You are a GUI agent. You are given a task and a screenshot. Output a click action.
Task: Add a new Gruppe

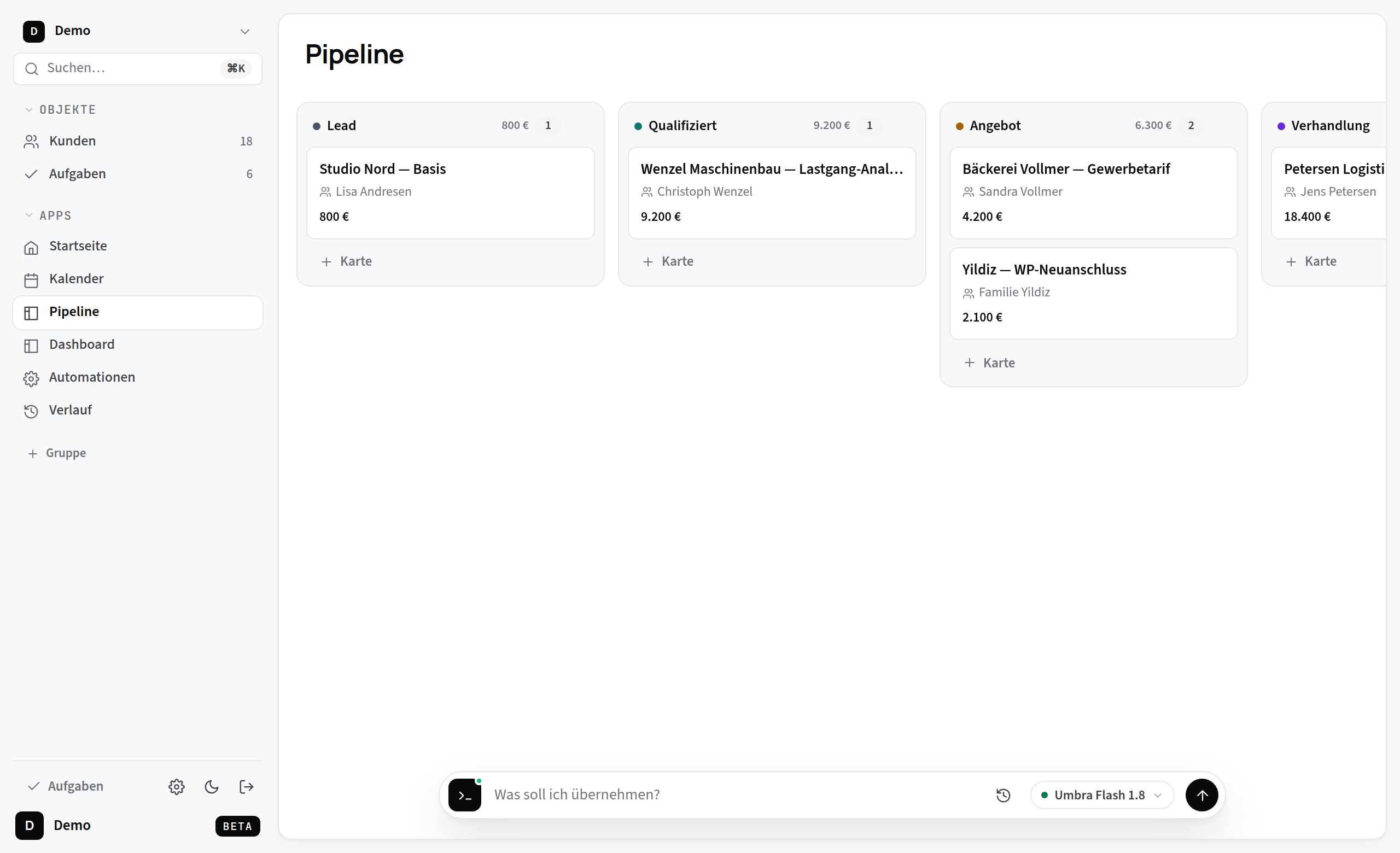57,453
